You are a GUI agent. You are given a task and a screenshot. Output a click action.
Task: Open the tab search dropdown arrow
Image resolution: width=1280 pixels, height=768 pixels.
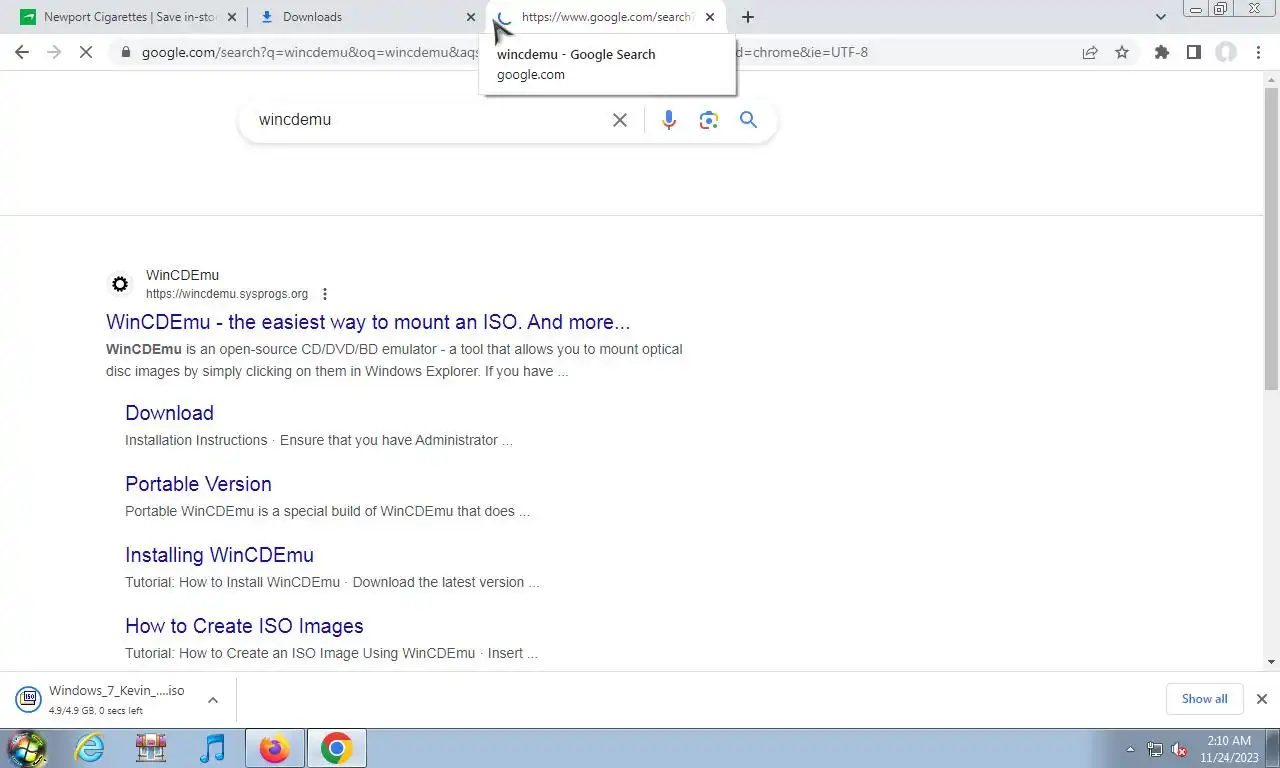click(1160, 17)
